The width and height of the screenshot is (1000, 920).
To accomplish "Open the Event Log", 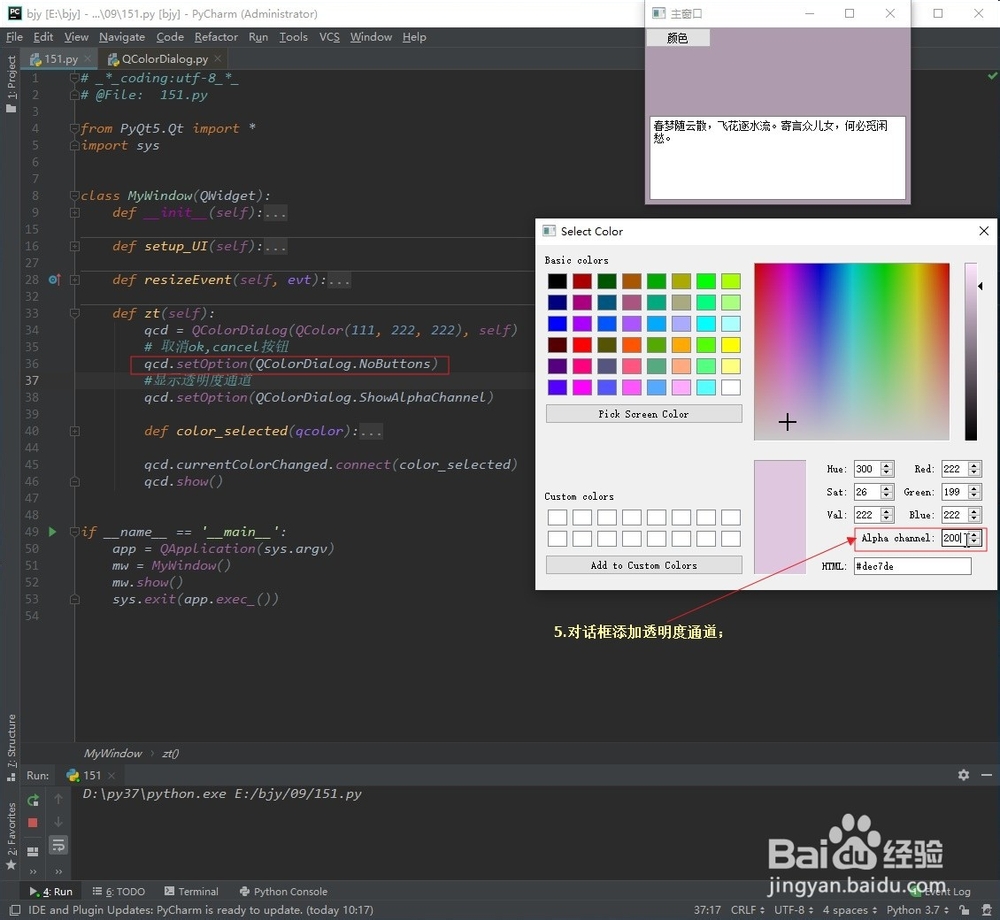I will [x=941, y=891].
